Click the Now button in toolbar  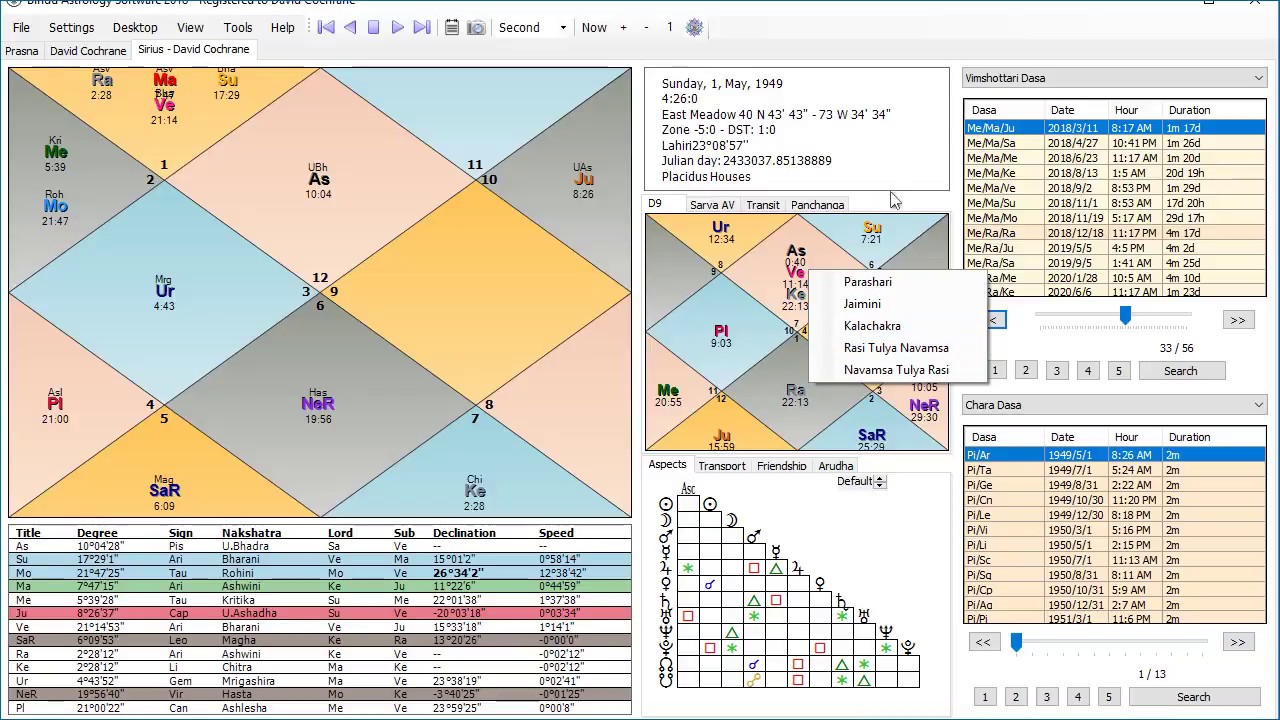[594, 27]
